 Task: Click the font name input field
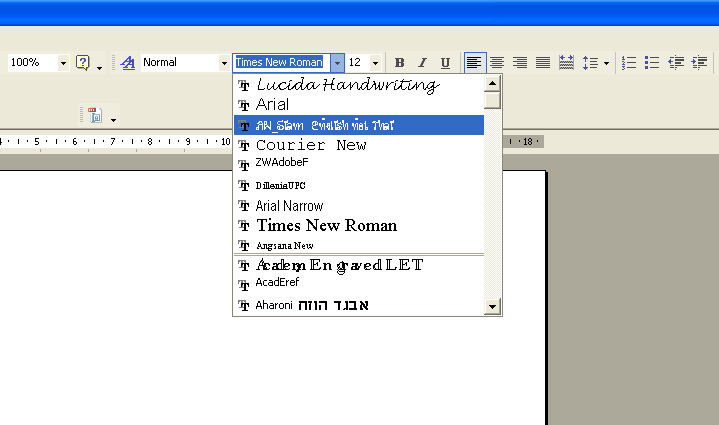pyautogui.click(x=282, y=62)
